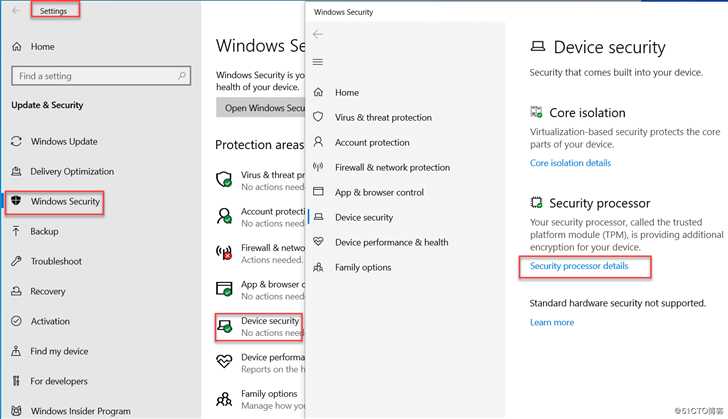728x419 pixels.
Task: Click the 'Update & Security' heading text
Action: point(47,105)
